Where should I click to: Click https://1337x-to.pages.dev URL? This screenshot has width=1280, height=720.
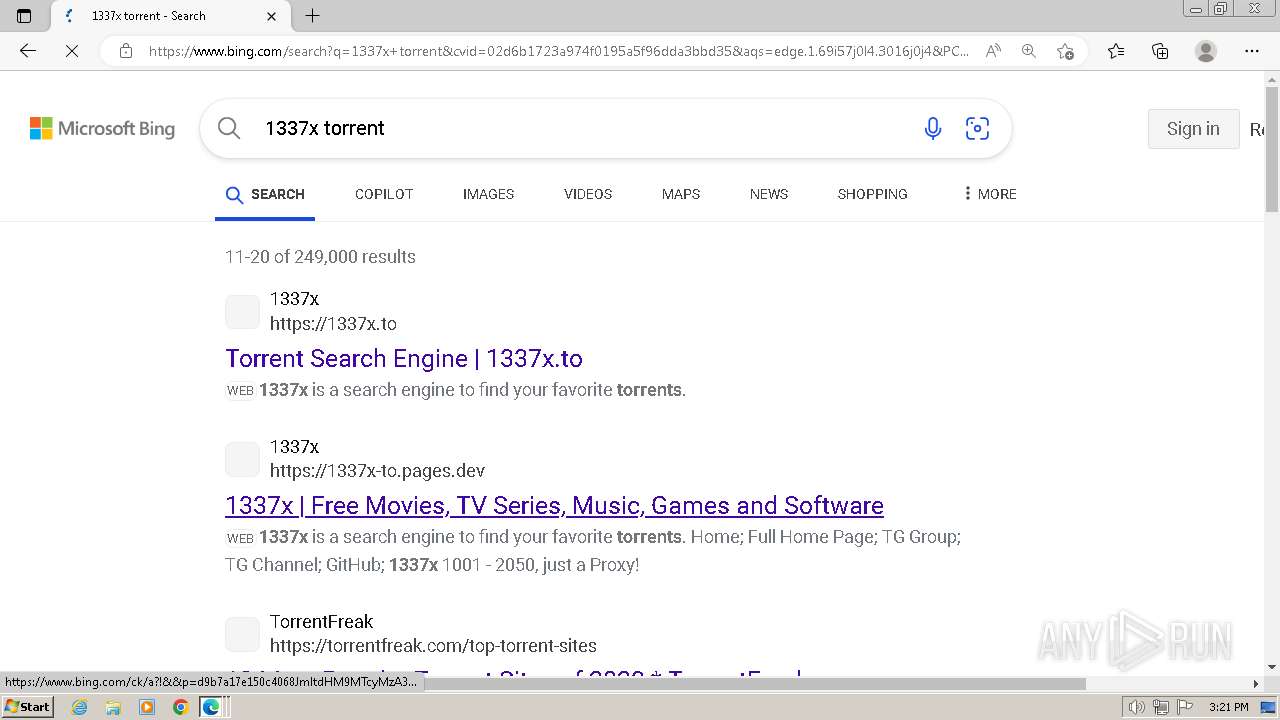click(377, 471)
